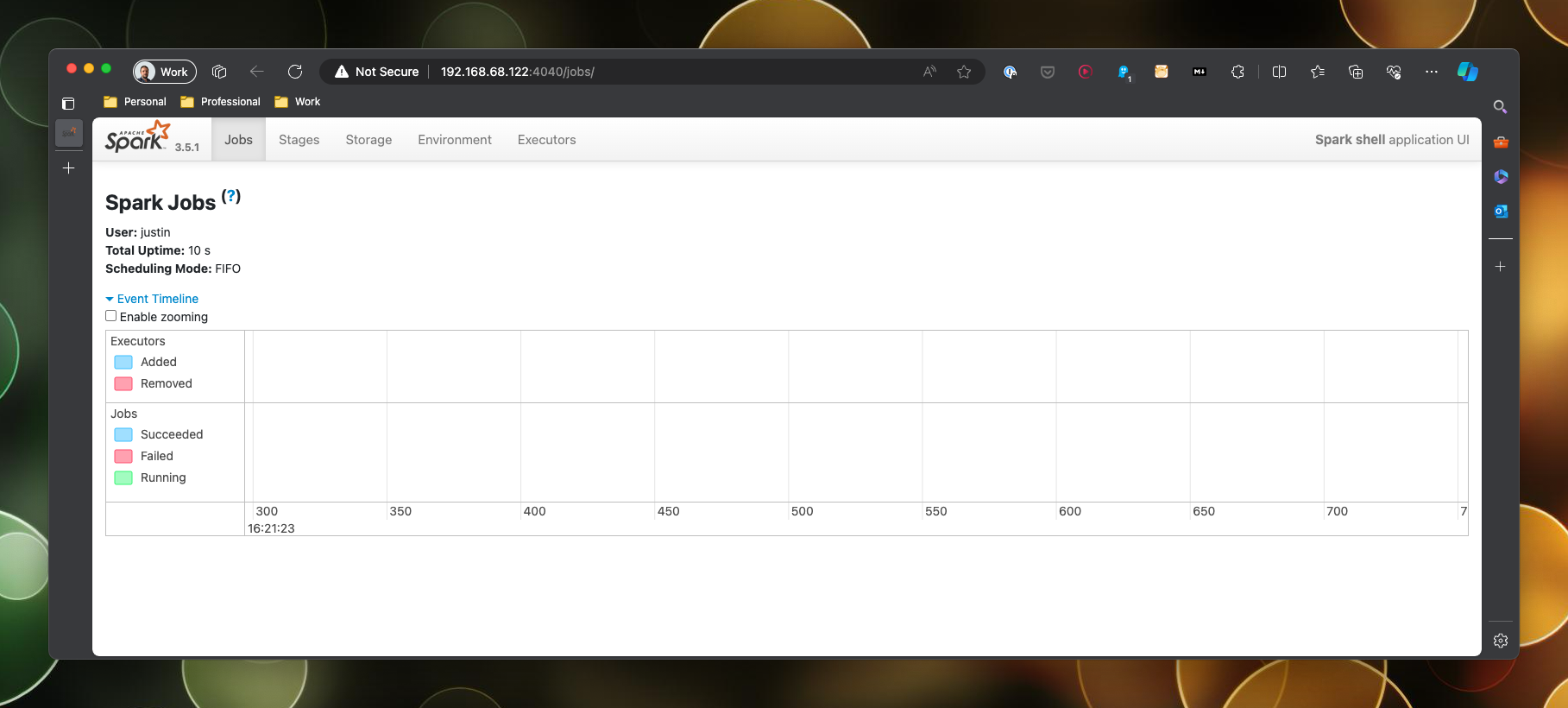Click the red play extension icon

coord(1086,72)
